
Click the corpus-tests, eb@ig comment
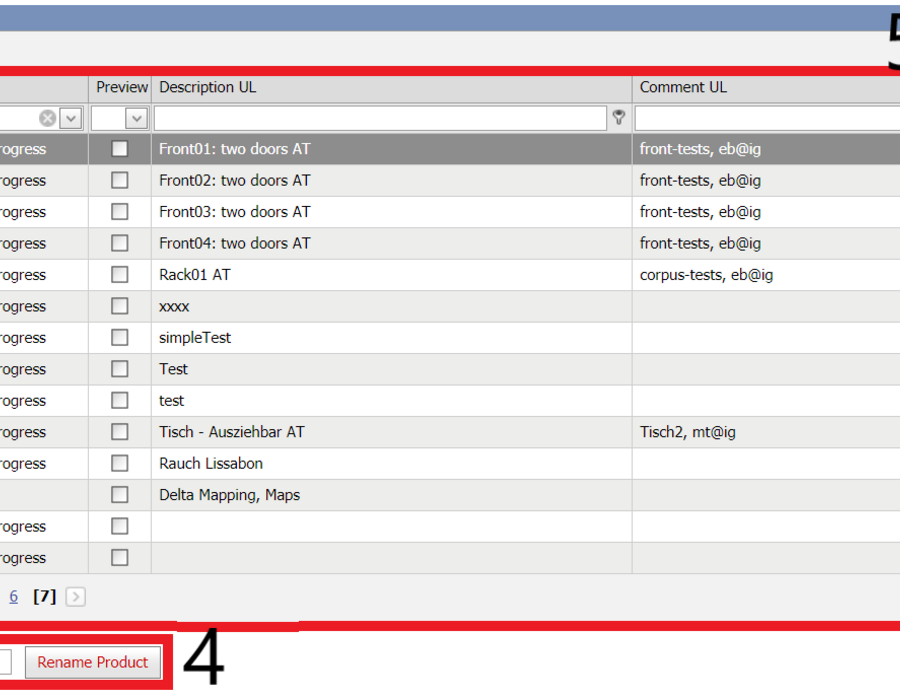coord(706,275)
